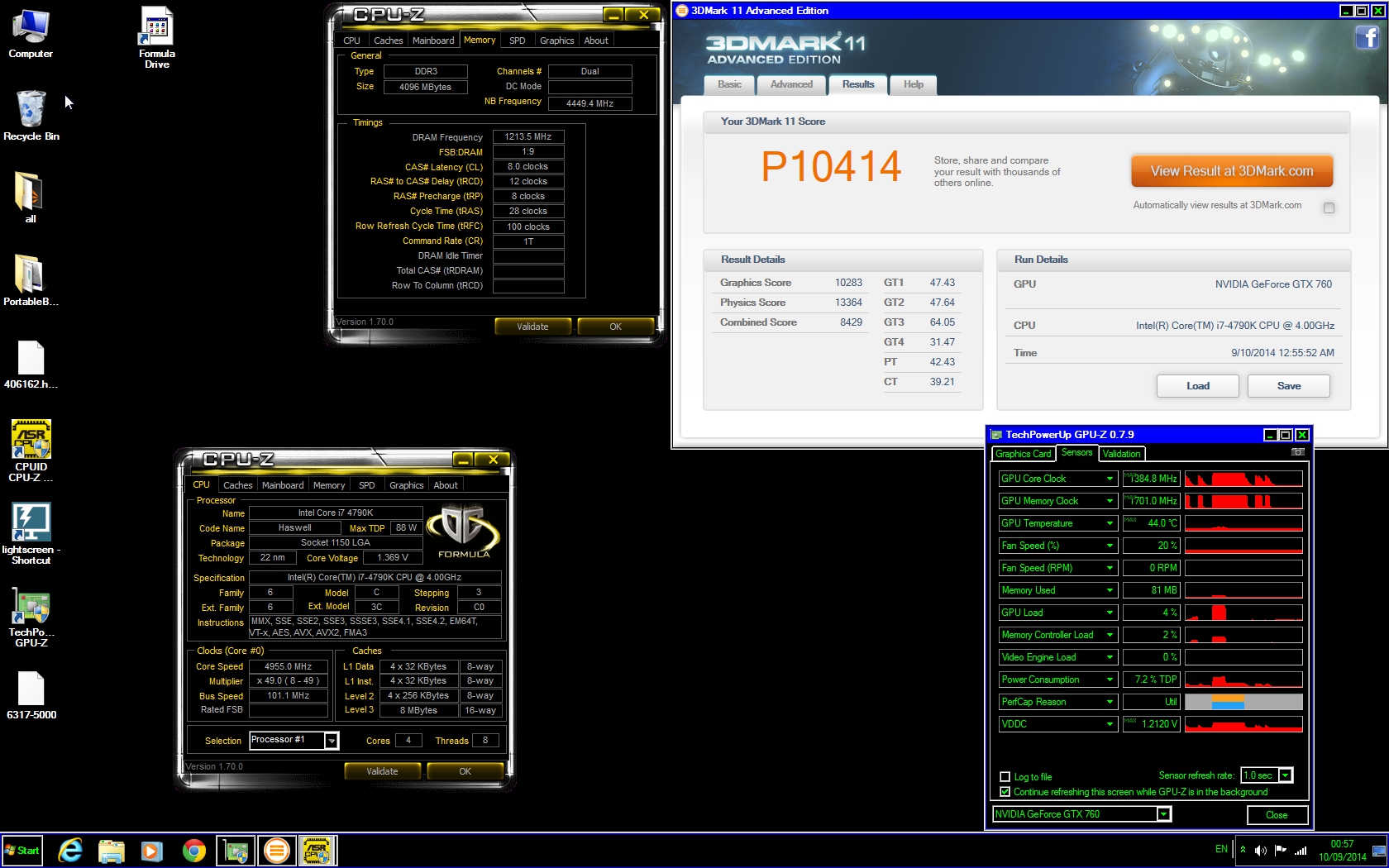Click the Show desktop button on taskbar

pyautogui.click(x=1380, y=851)
